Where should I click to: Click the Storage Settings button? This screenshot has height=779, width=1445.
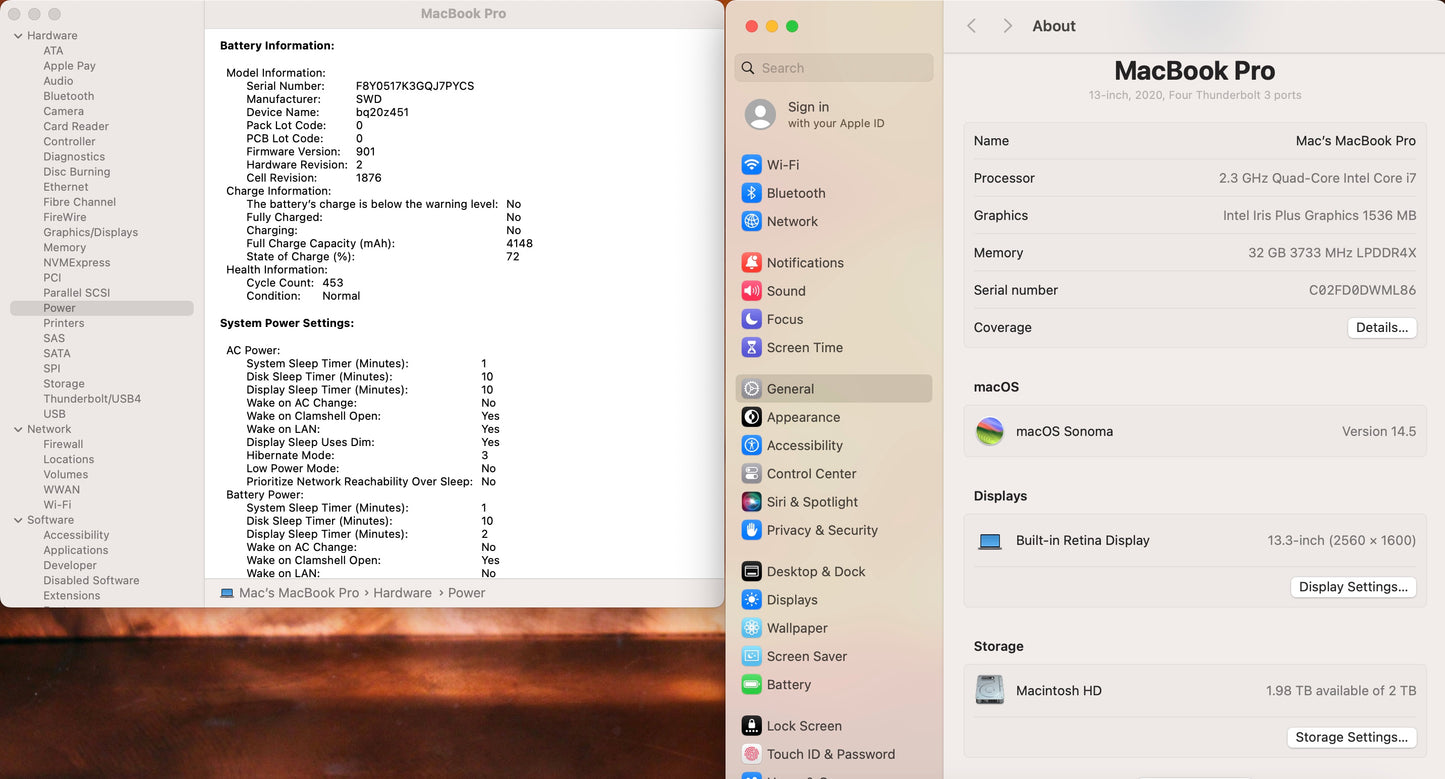pos(1351,737)
